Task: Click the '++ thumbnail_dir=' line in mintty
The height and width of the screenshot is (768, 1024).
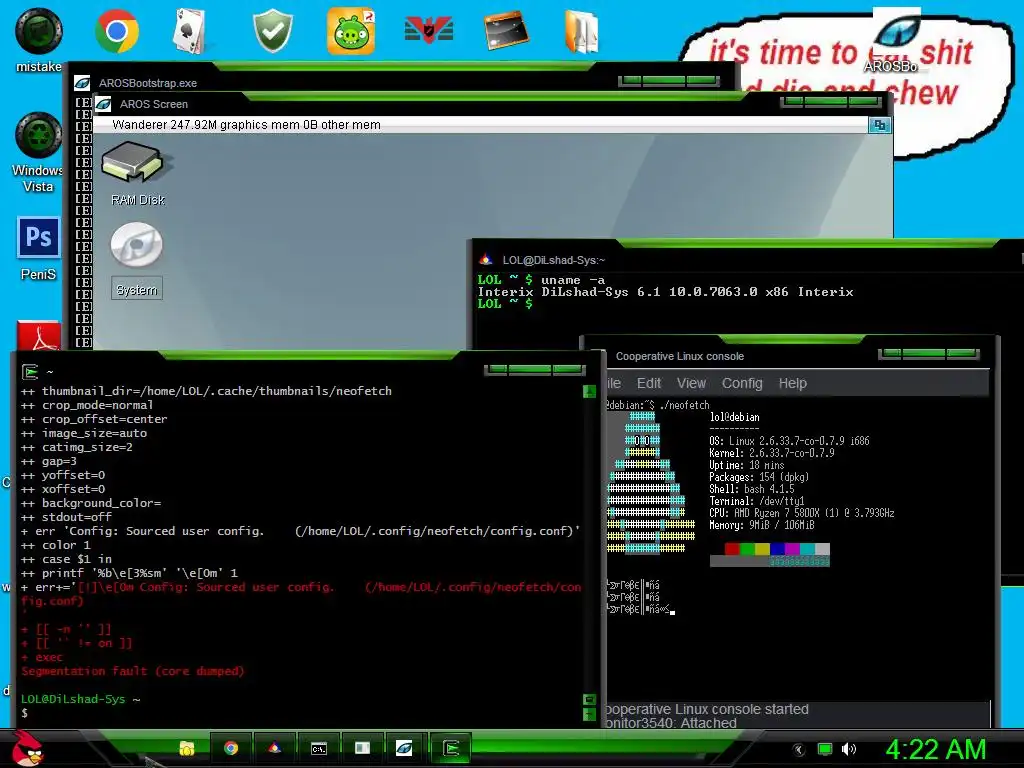Action: tap(206, 391)
